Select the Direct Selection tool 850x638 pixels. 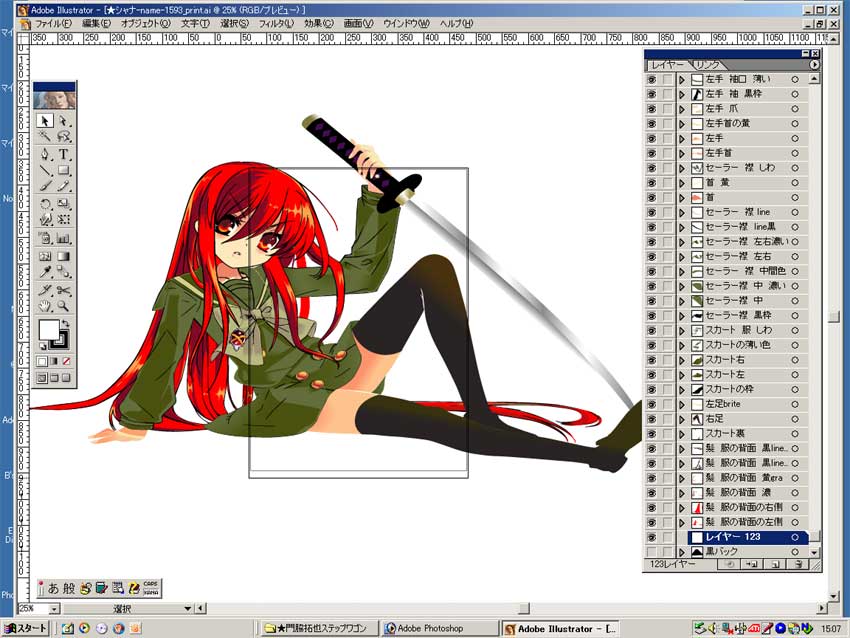(x=63, y=120)
